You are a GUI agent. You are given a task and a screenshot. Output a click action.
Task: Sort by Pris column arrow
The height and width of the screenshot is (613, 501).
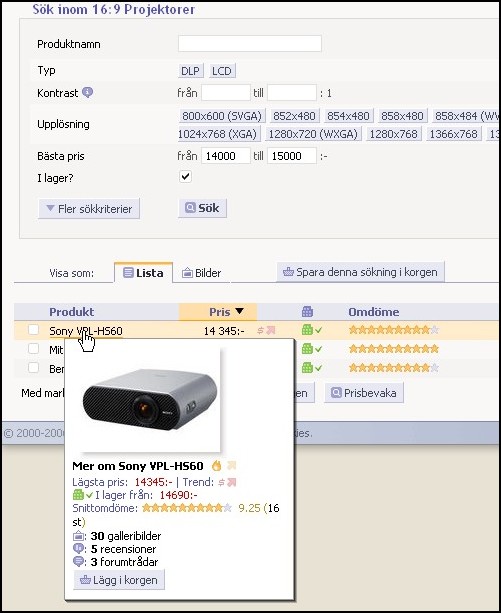(x=240, y=311)
